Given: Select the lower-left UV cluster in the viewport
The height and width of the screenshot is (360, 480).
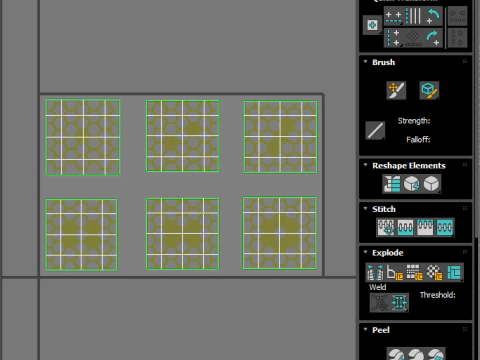Looking at the screenshot, I should [81, 234].
